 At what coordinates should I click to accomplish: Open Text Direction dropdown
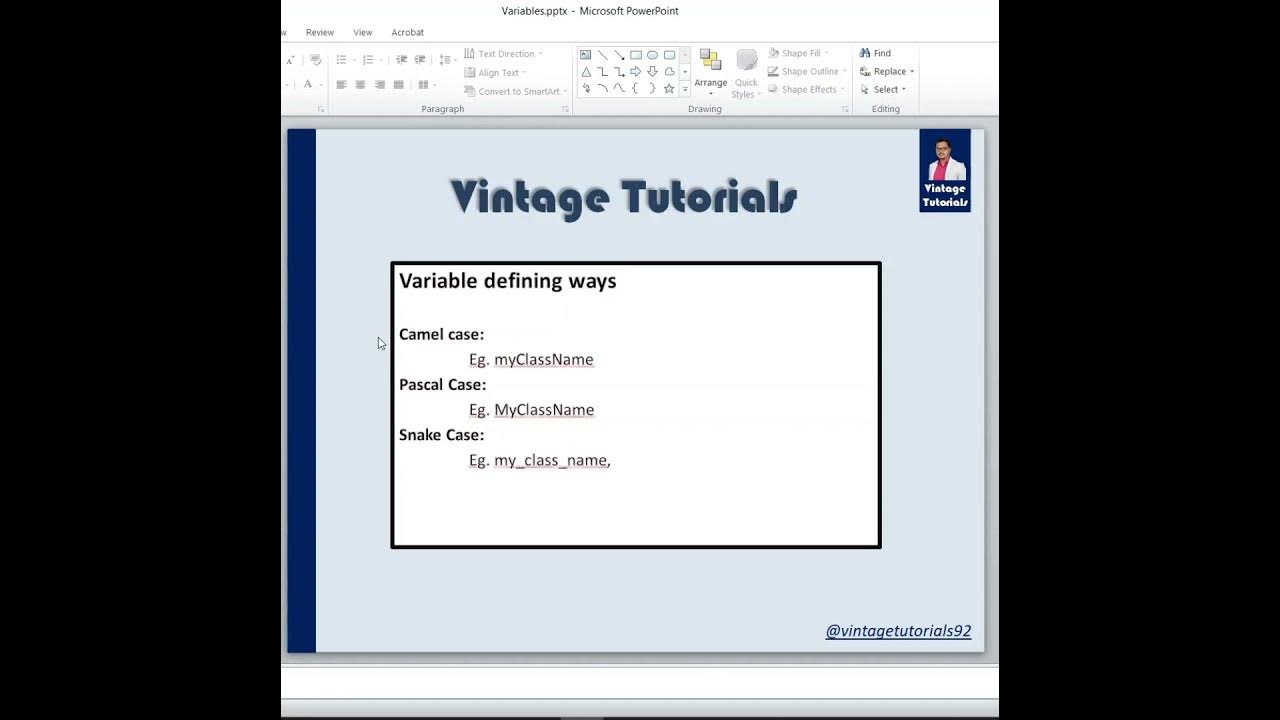(503, 54)
